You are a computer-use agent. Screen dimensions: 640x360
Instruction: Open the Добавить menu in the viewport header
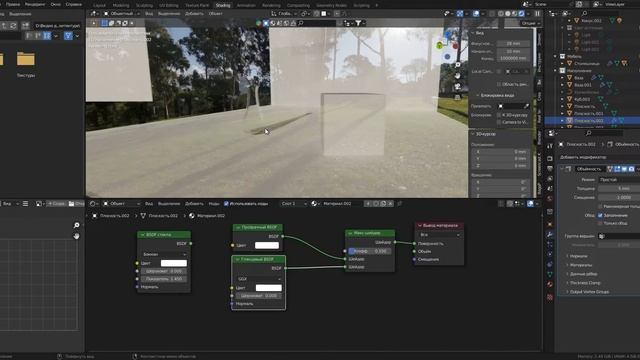tap(194, 13)
